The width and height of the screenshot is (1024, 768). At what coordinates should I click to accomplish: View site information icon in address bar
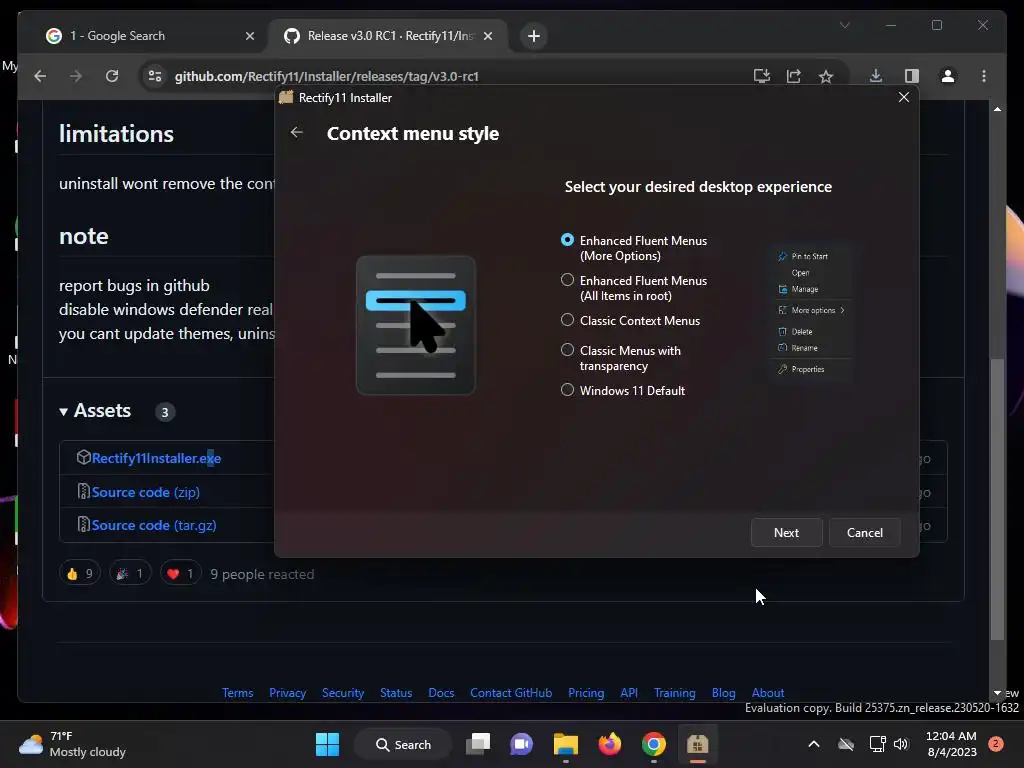[x=155, y=76]
